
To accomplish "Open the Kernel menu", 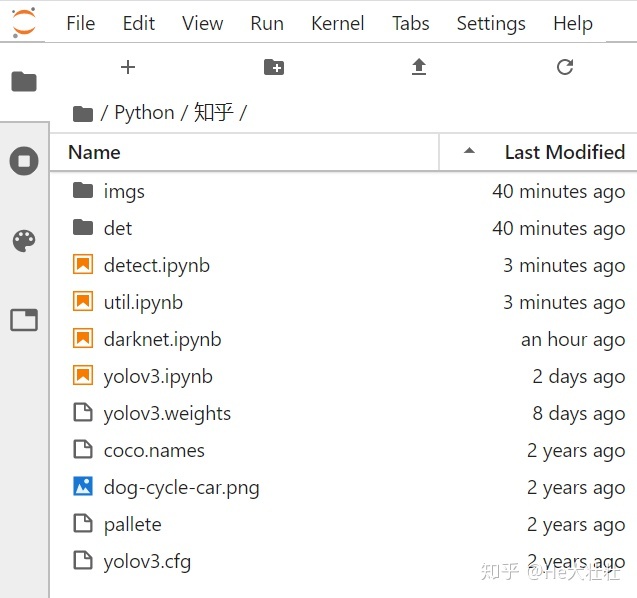I will [338, 23].
